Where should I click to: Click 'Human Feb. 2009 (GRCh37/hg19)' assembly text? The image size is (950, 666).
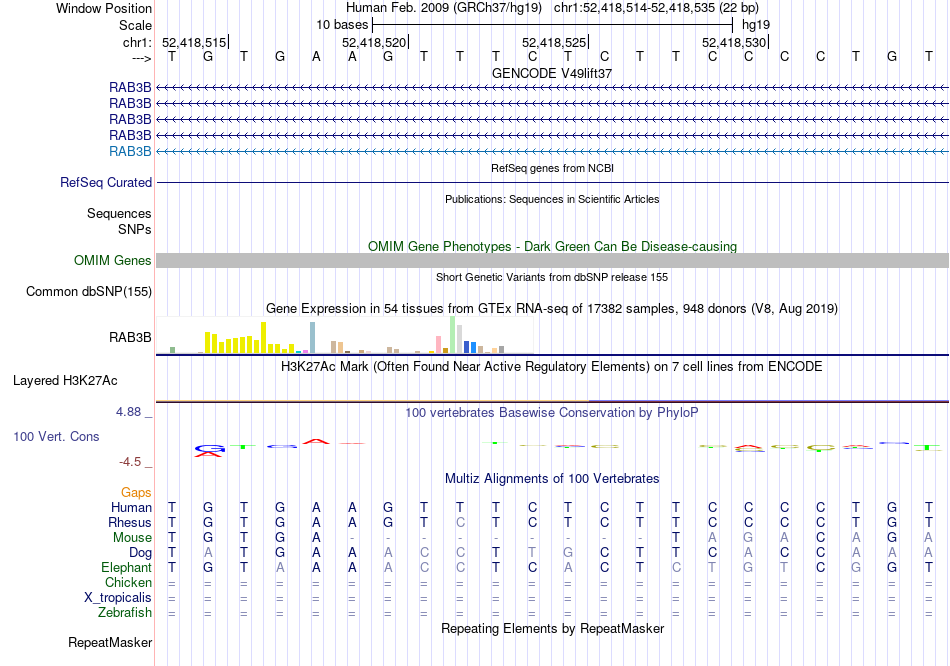(x=445, y=8)
